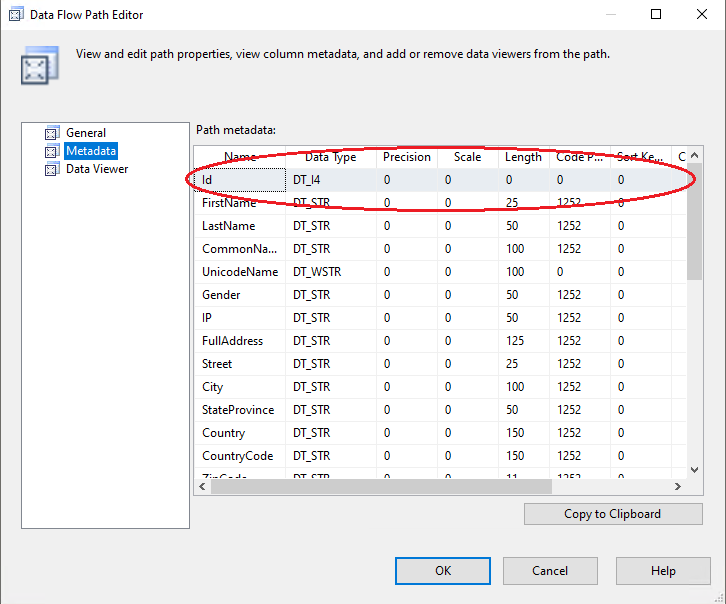
Task: Click the Metadata page icon
Action: pos(52,151)
